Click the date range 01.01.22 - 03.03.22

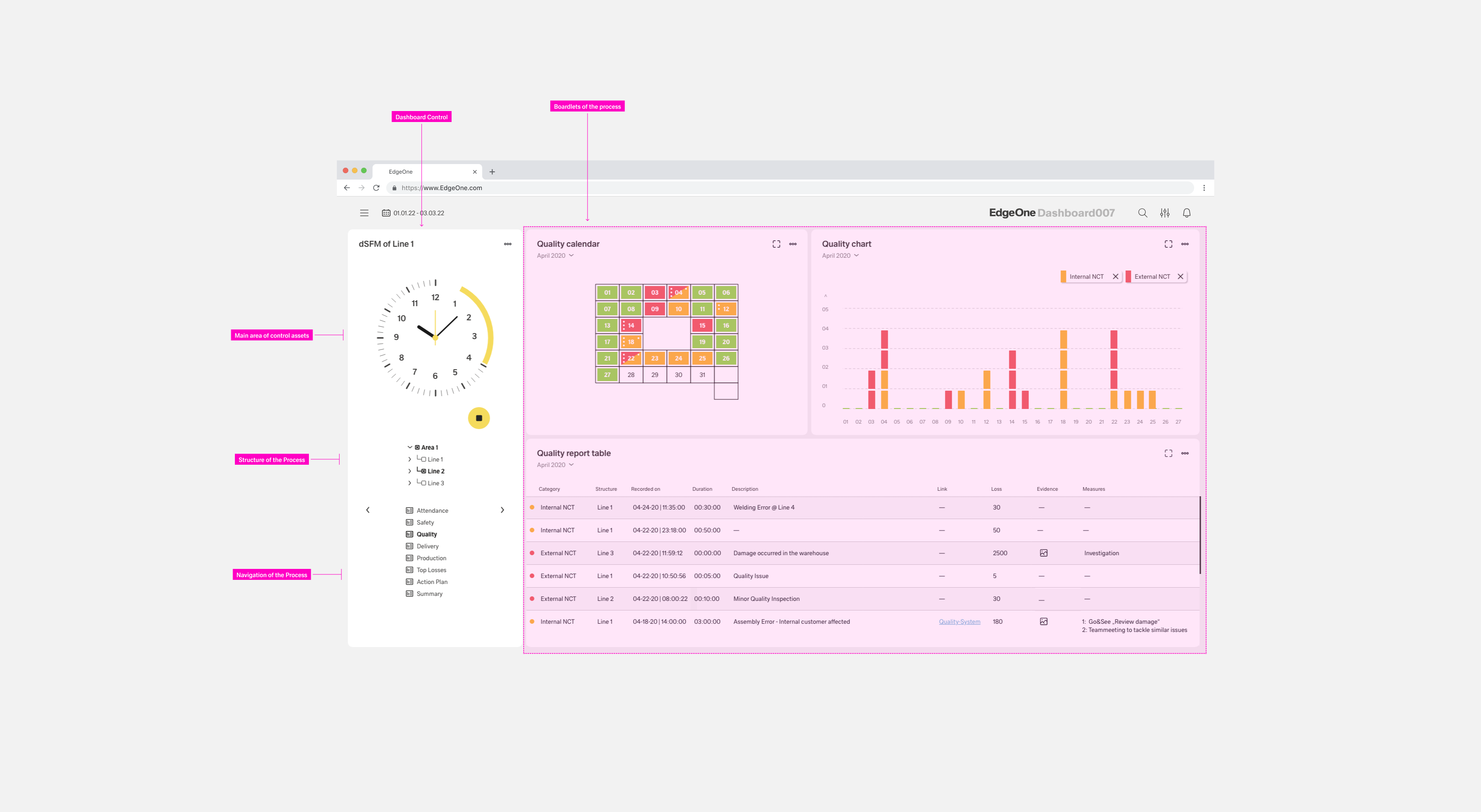[x=418, y=213]
